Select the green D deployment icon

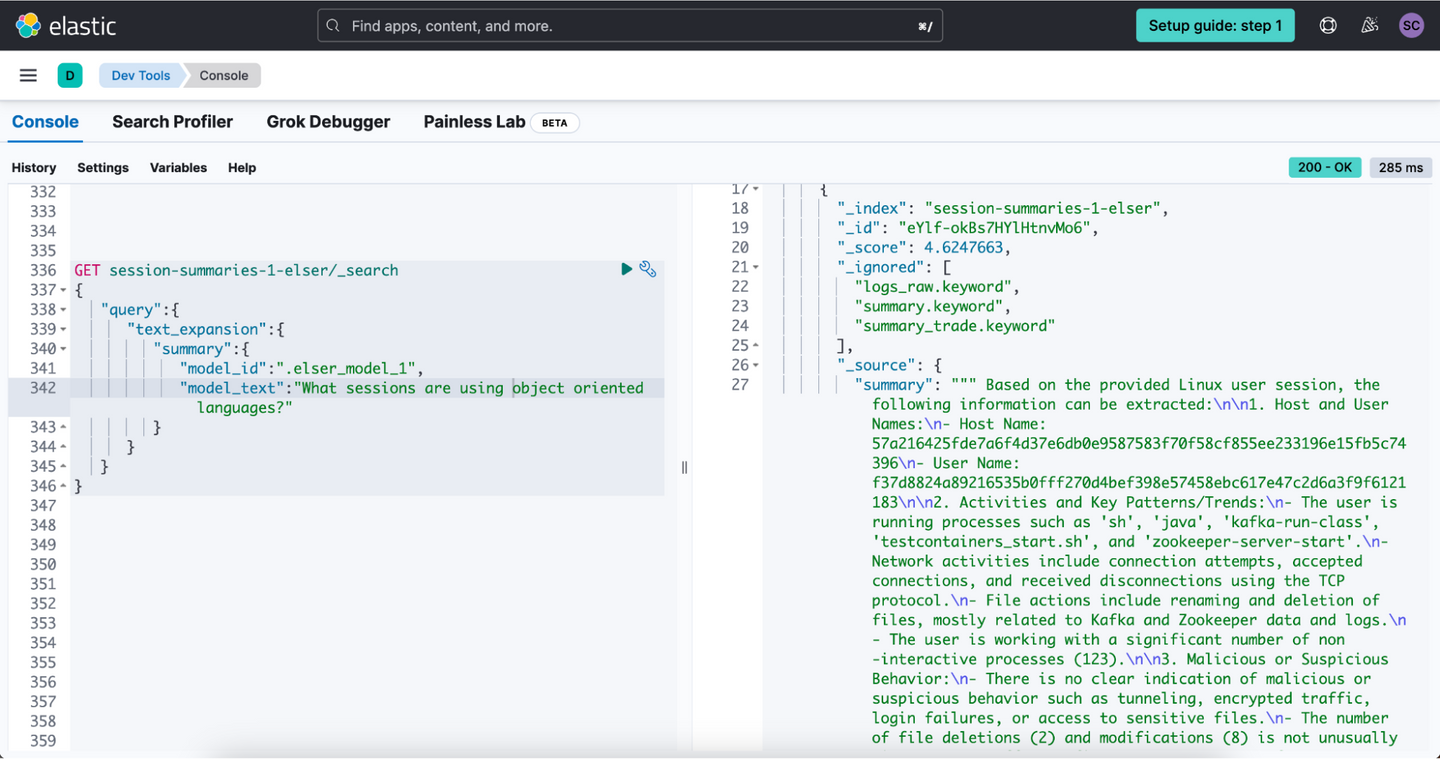[70, 75]
